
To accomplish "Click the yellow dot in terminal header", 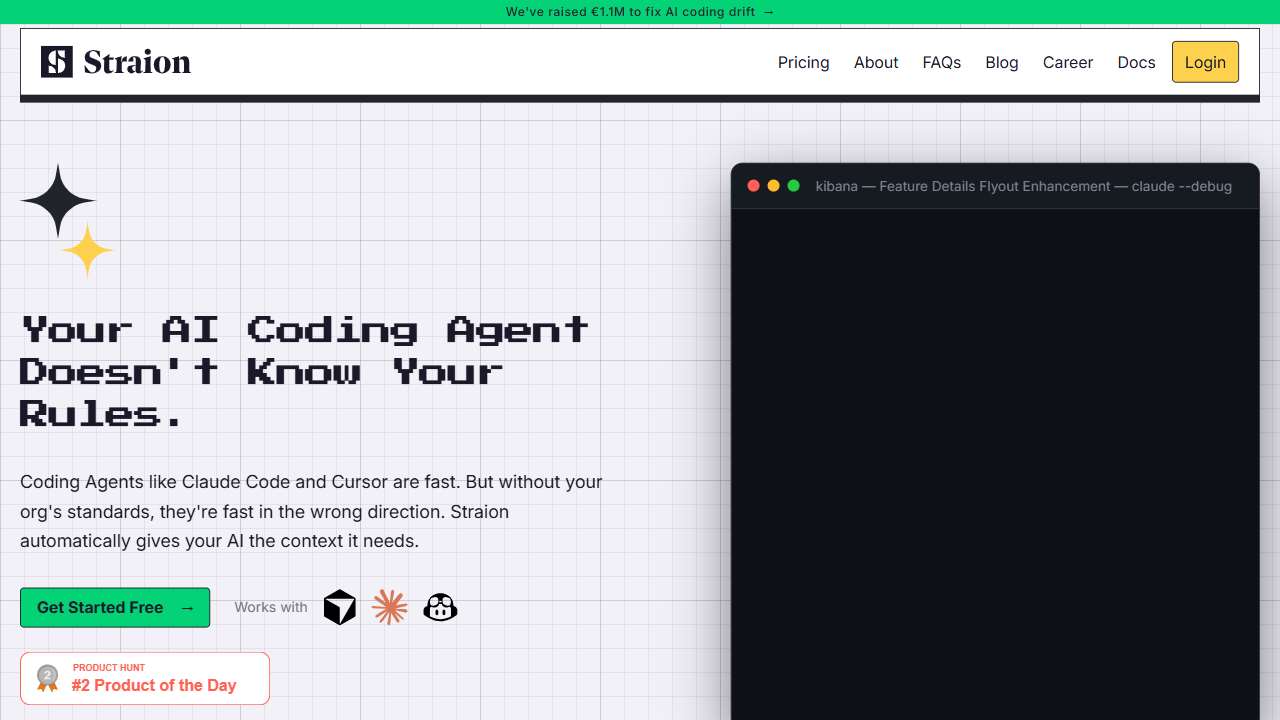I will pos(774,186).
